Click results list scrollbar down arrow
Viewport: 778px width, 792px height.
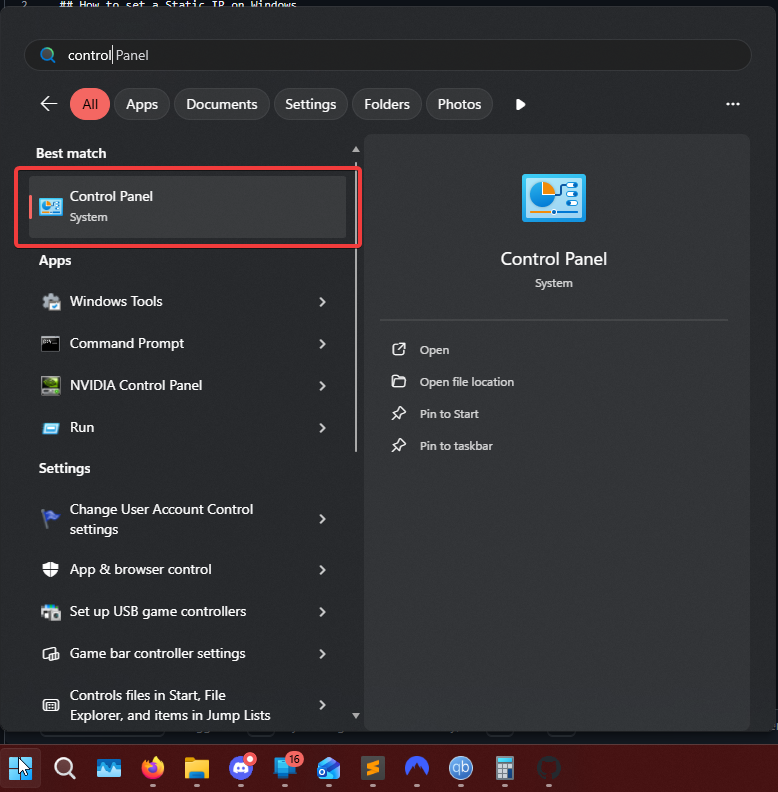[356, 715]
